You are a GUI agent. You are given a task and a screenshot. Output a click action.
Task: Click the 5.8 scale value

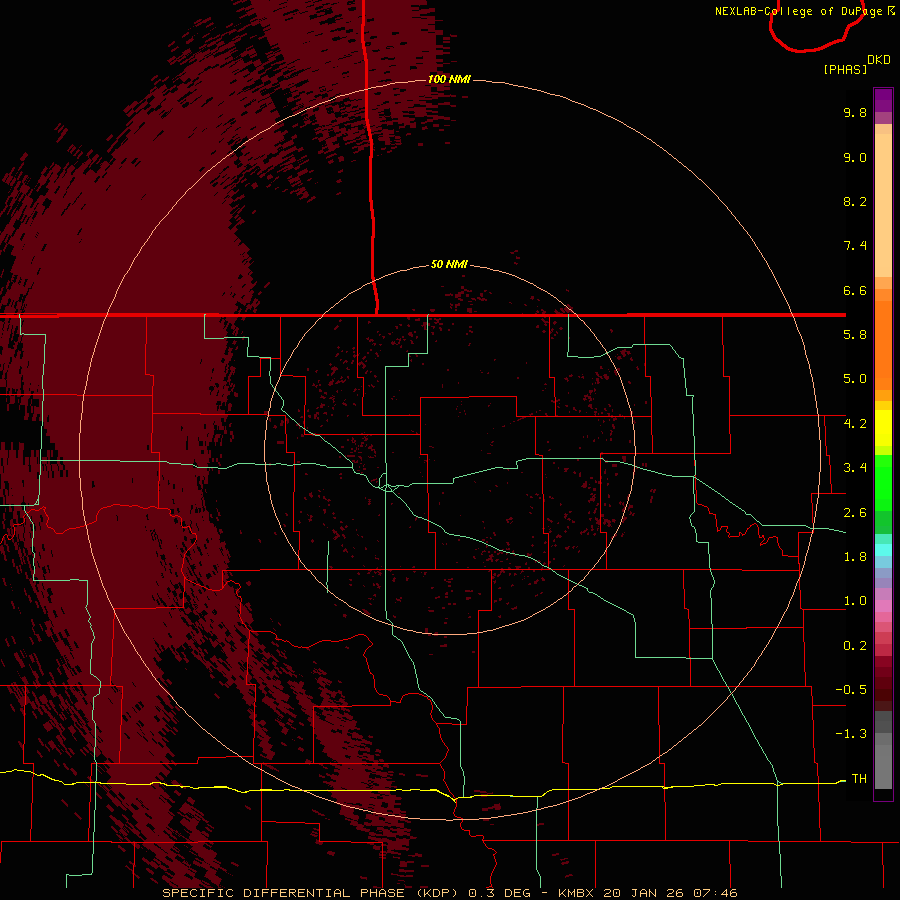855,335
